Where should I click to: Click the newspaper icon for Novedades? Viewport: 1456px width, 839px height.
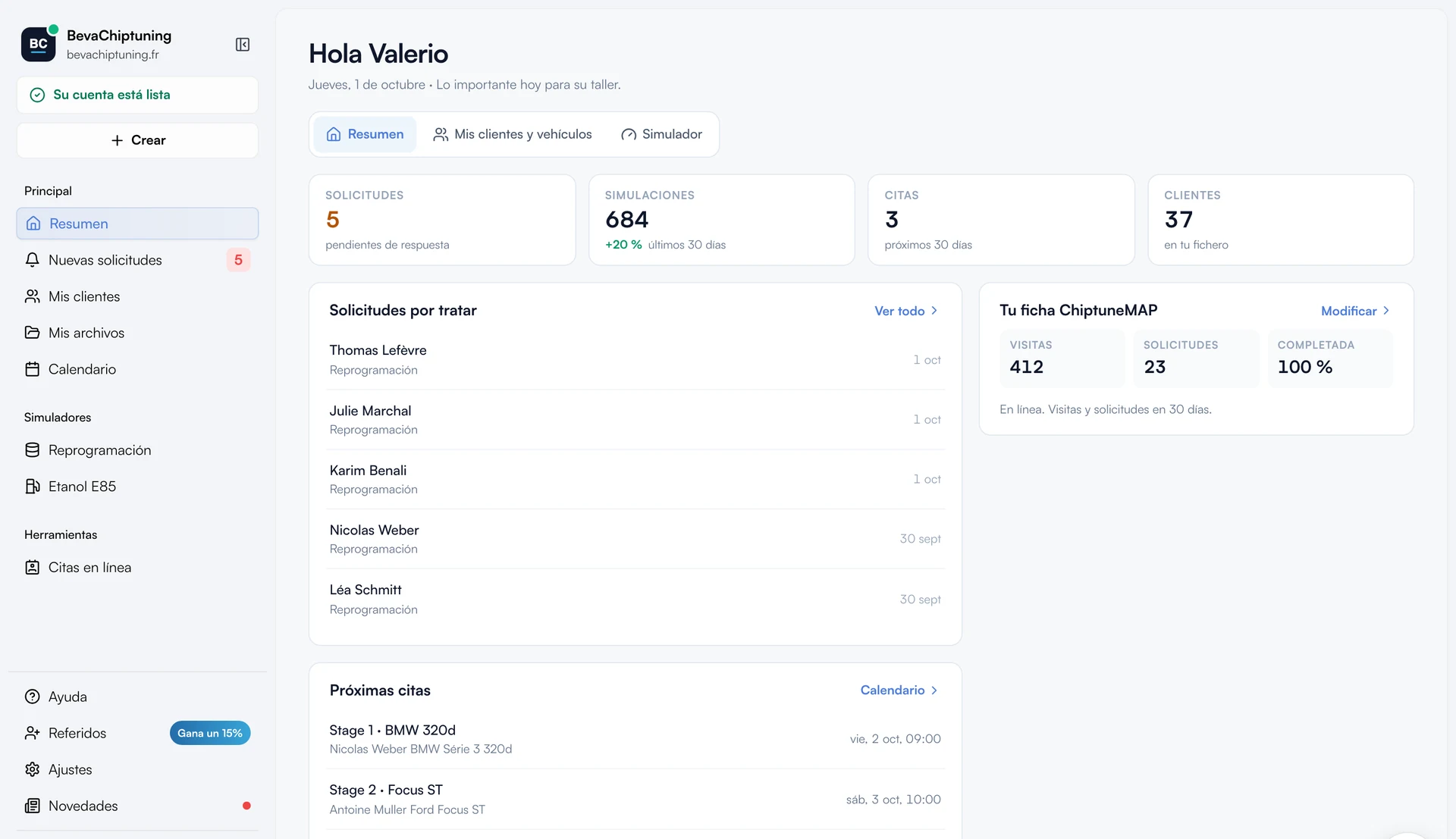[32, 806]
